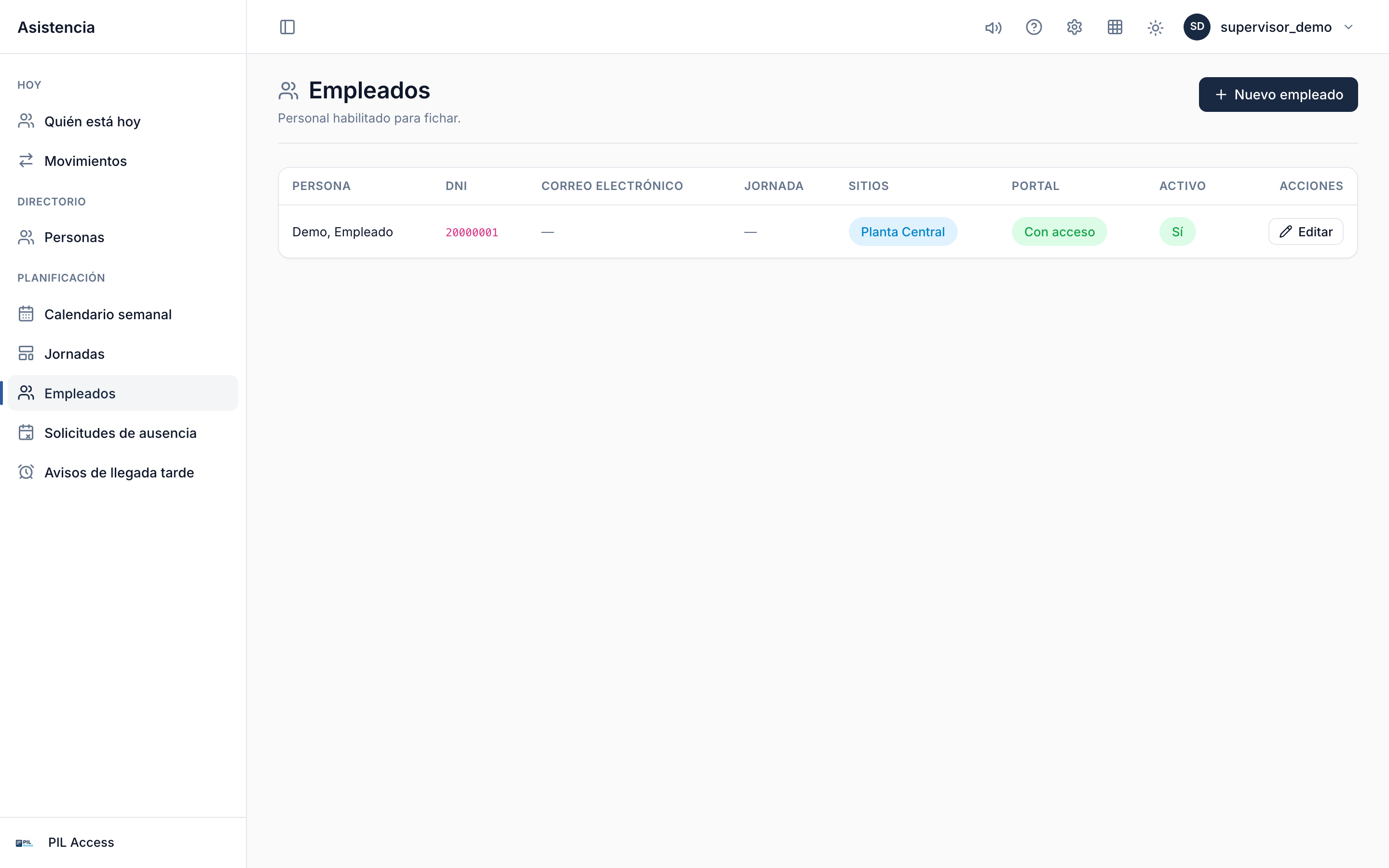Edit the Demo, Empleado row
This screenshot has height=868, width=1389.
[x=1305, y=231]
